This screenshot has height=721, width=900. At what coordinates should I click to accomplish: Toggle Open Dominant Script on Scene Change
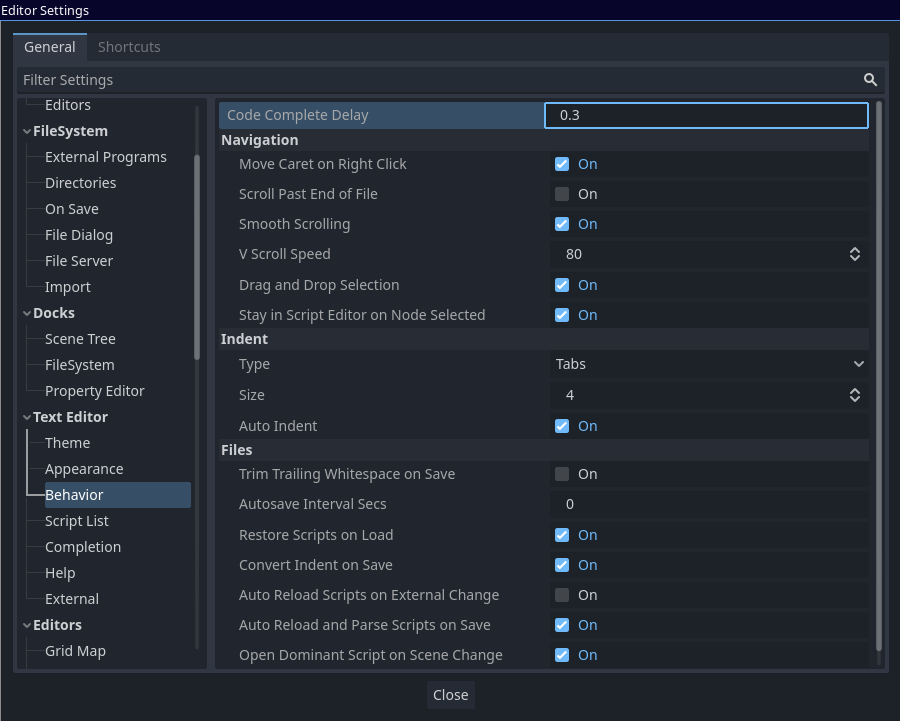562,655
